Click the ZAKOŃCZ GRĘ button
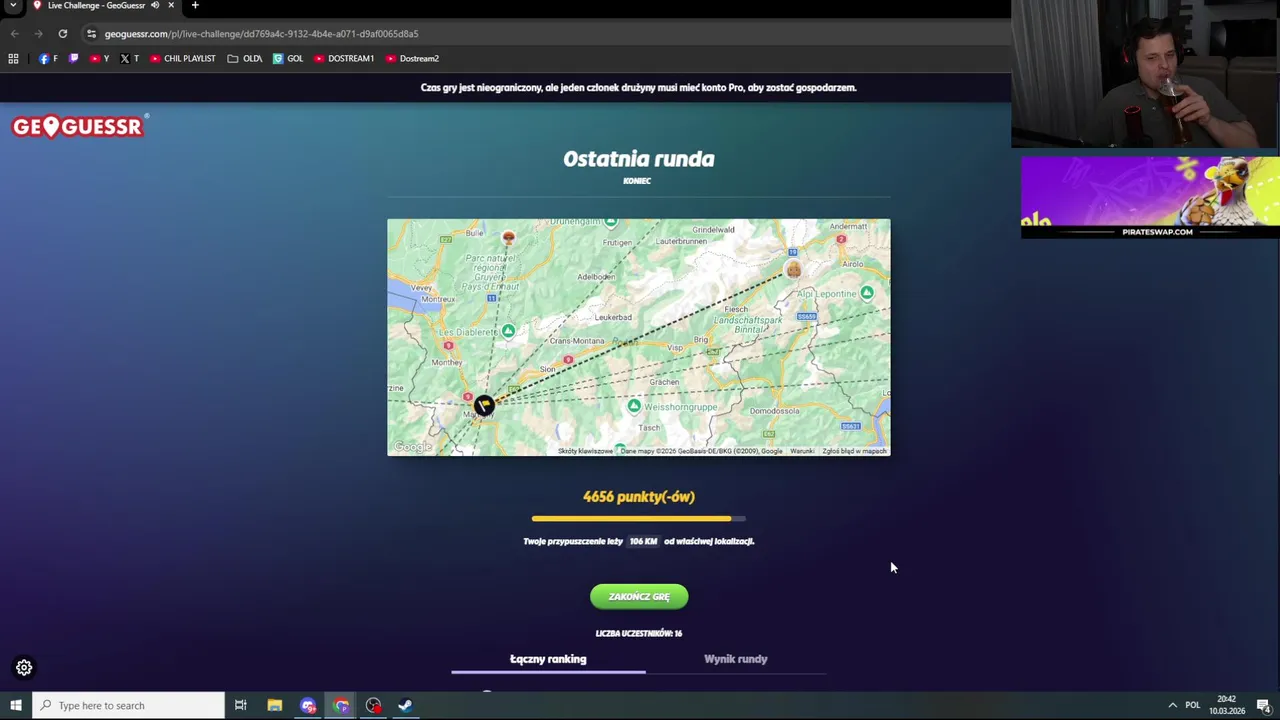The width and height of the screenshot is (1280, 720). 639,597
